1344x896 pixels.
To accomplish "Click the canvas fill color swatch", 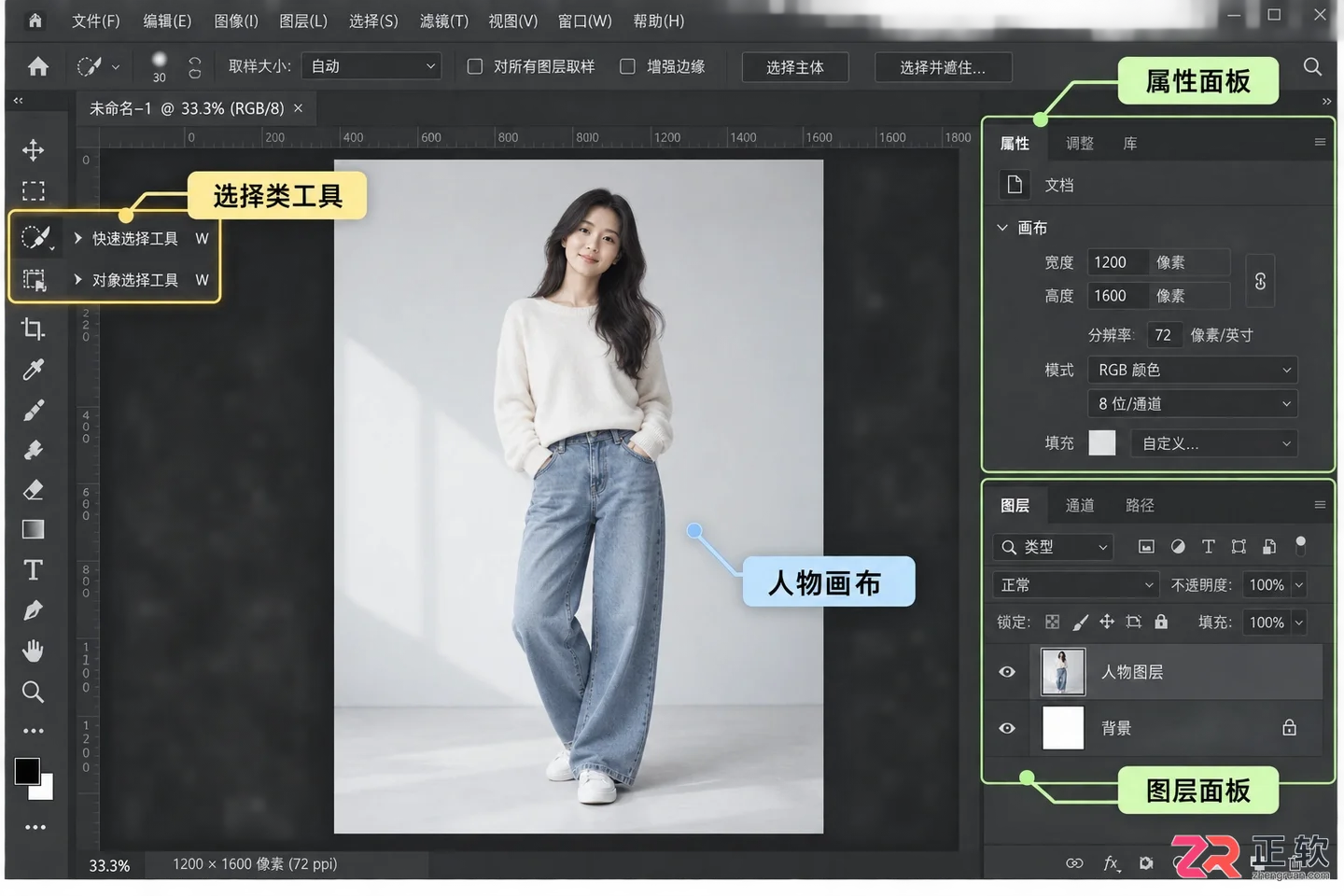I will [x=1102, y=442].
